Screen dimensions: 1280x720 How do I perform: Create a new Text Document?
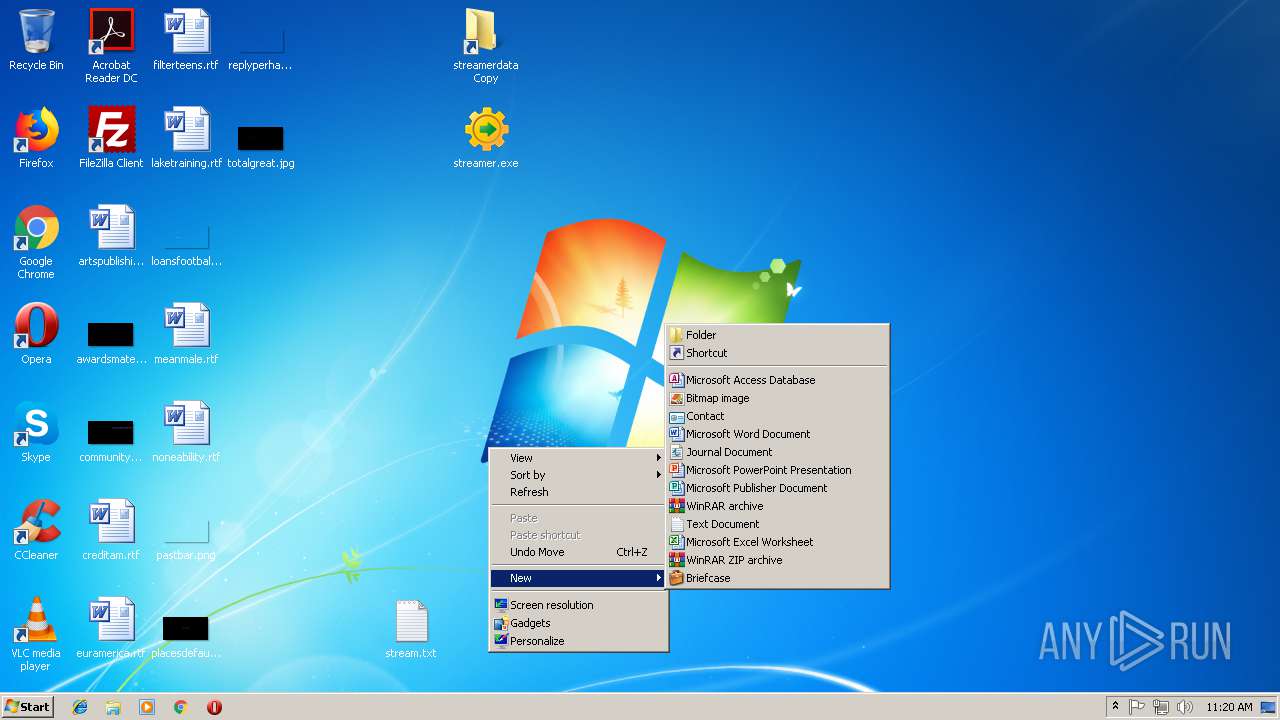tap(777, 524)
